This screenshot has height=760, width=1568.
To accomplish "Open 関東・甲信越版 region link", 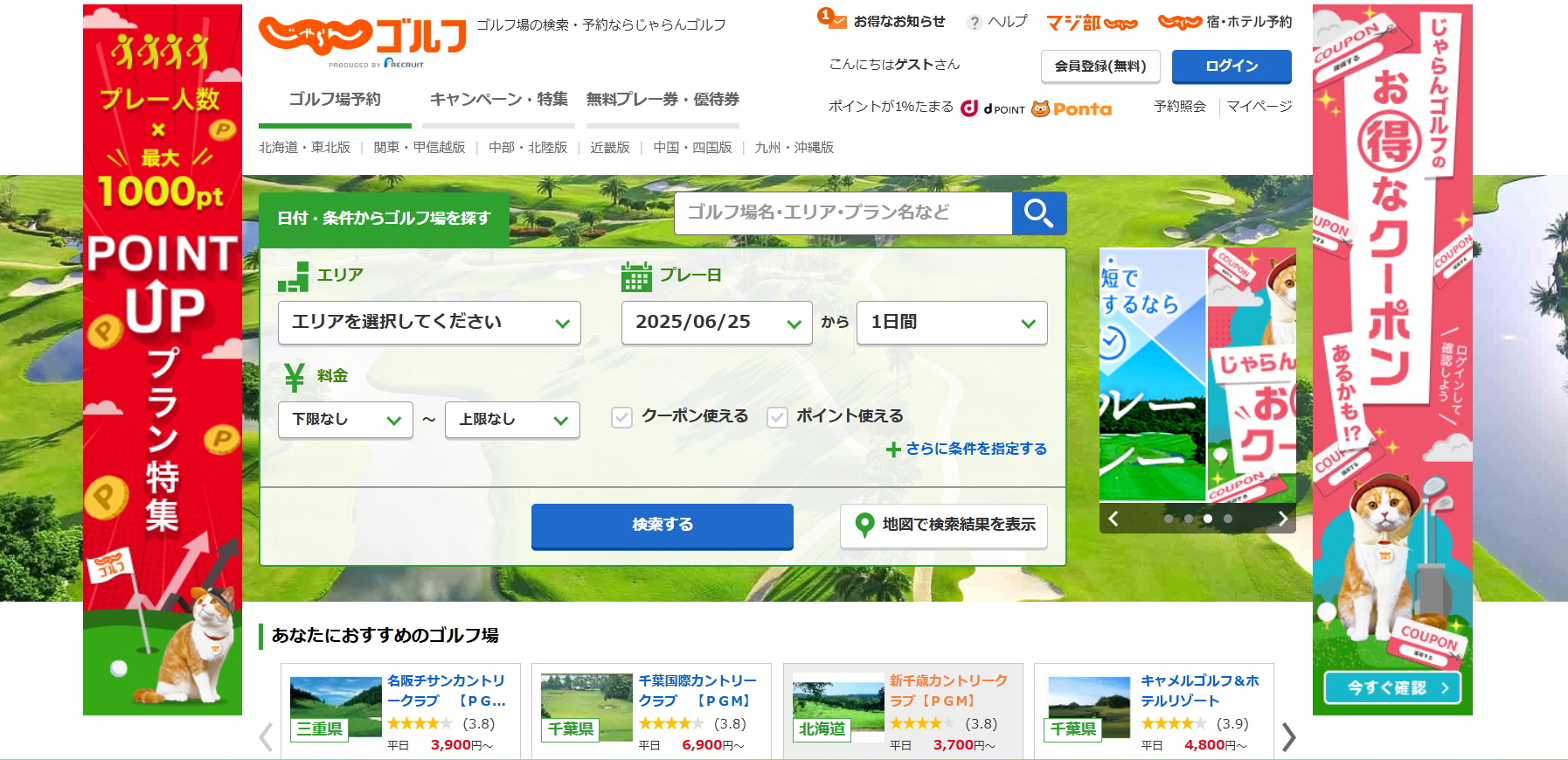I will (420, 148).
